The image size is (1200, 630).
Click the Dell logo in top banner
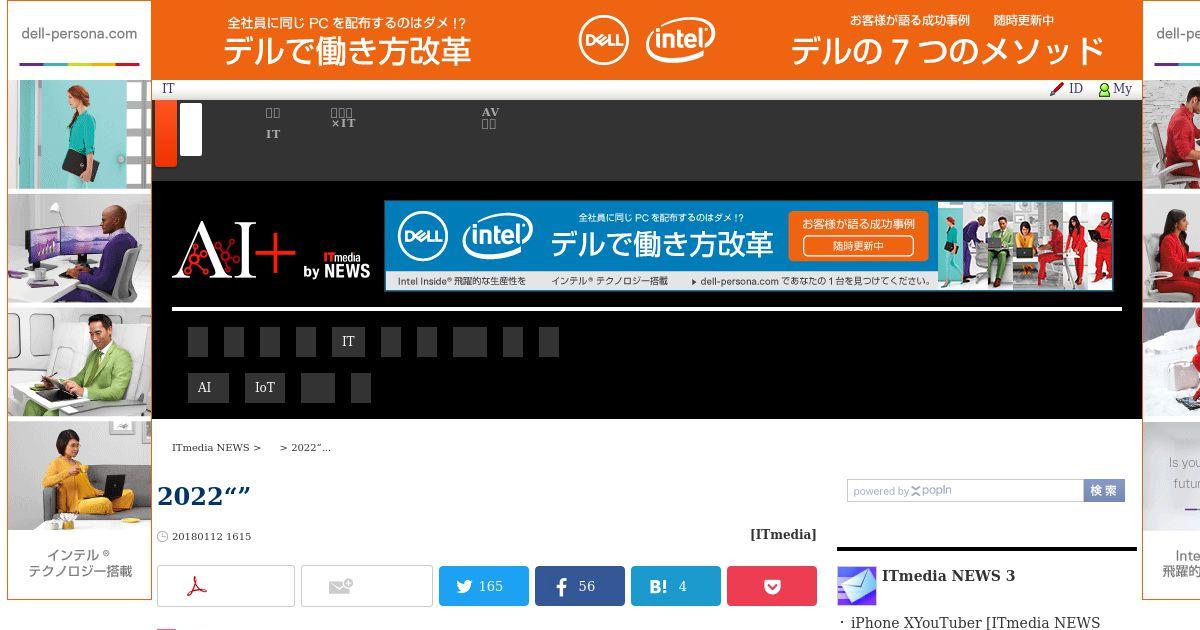click(x=604, y=40)
